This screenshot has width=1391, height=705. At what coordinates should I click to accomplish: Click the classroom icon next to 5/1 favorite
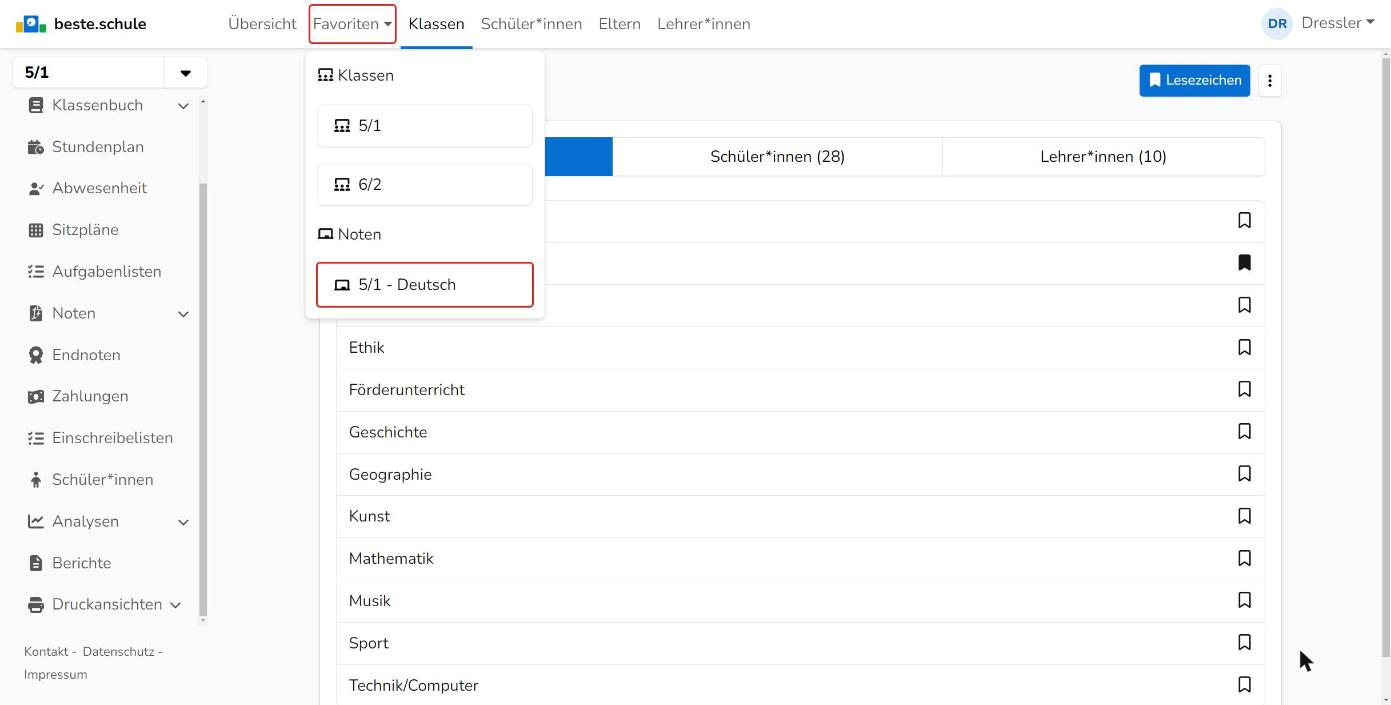click(x=342, y=126)
